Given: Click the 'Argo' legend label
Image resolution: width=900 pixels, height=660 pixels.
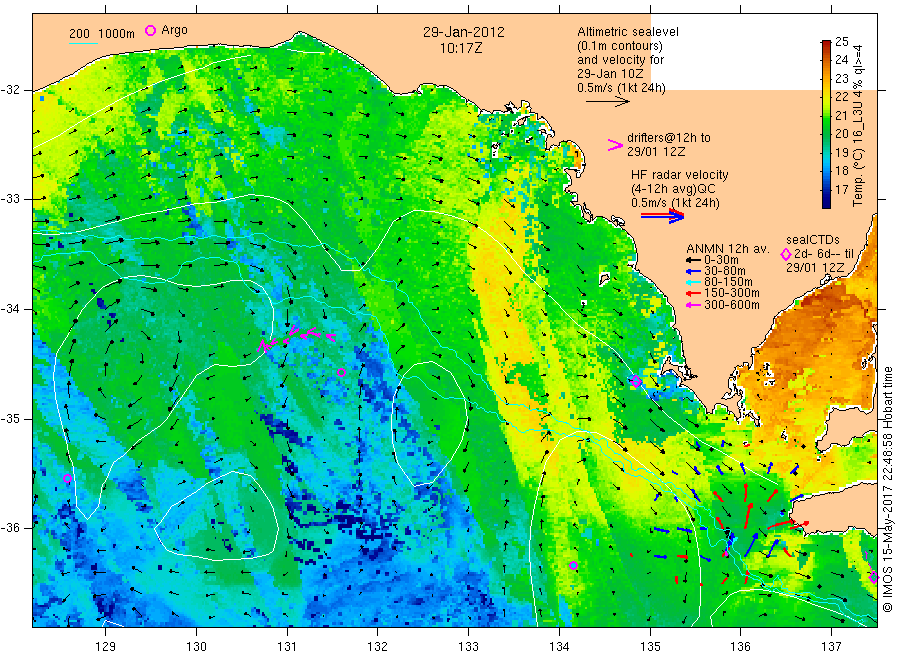Looking at the screenshot, I should (174, 30).
